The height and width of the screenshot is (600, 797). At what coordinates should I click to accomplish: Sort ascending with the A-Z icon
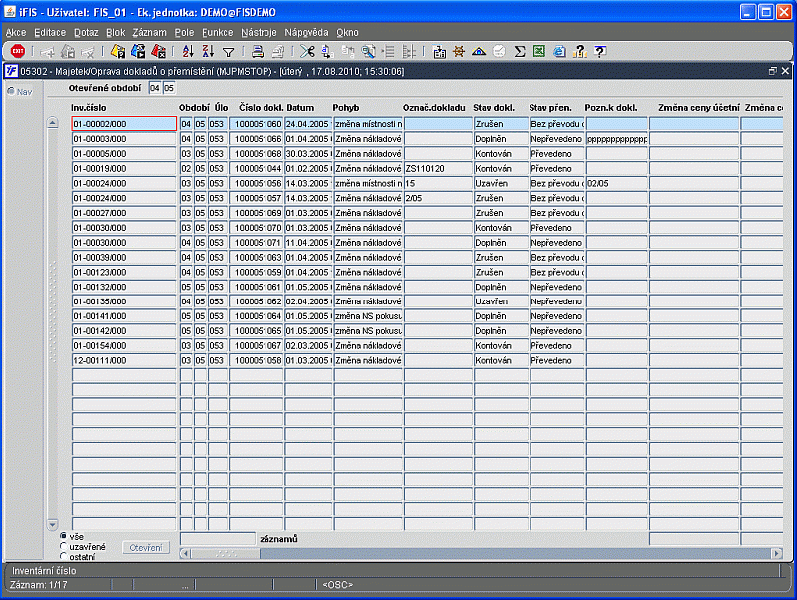[188, 51]
